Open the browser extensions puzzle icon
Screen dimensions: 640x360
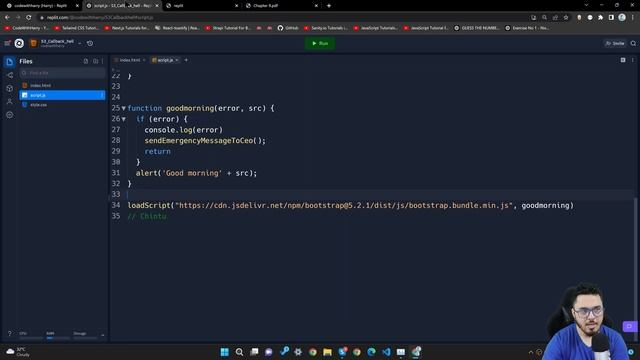coord(600,18)
